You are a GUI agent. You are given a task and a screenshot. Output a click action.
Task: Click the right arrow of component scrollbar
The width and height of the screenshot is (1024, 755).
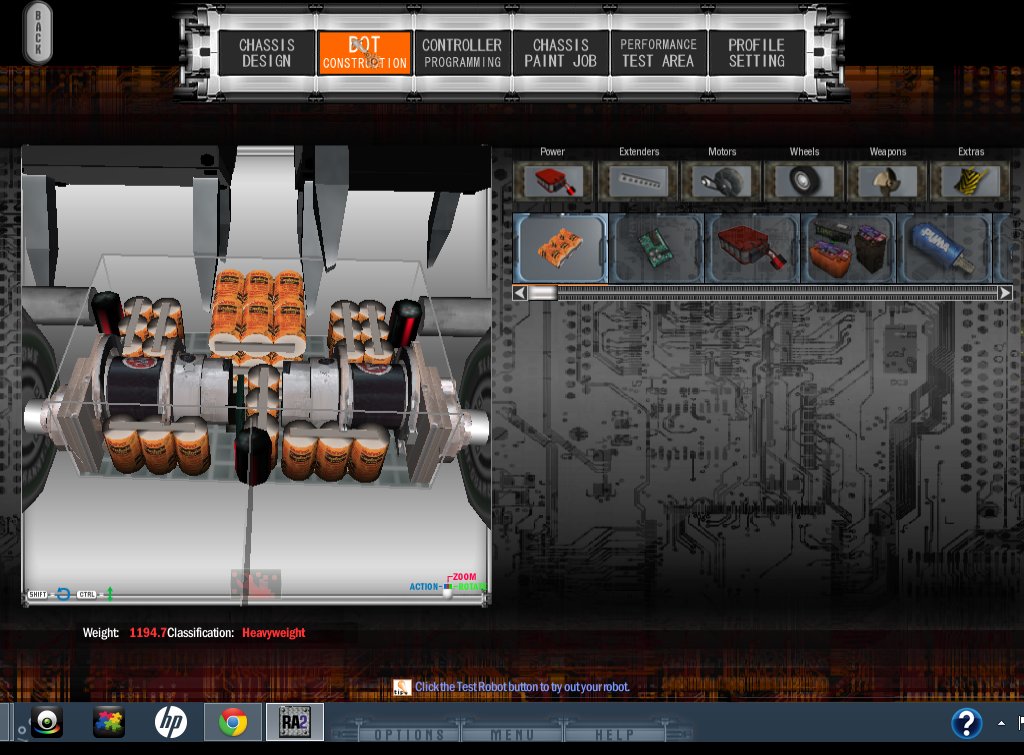1005,293
